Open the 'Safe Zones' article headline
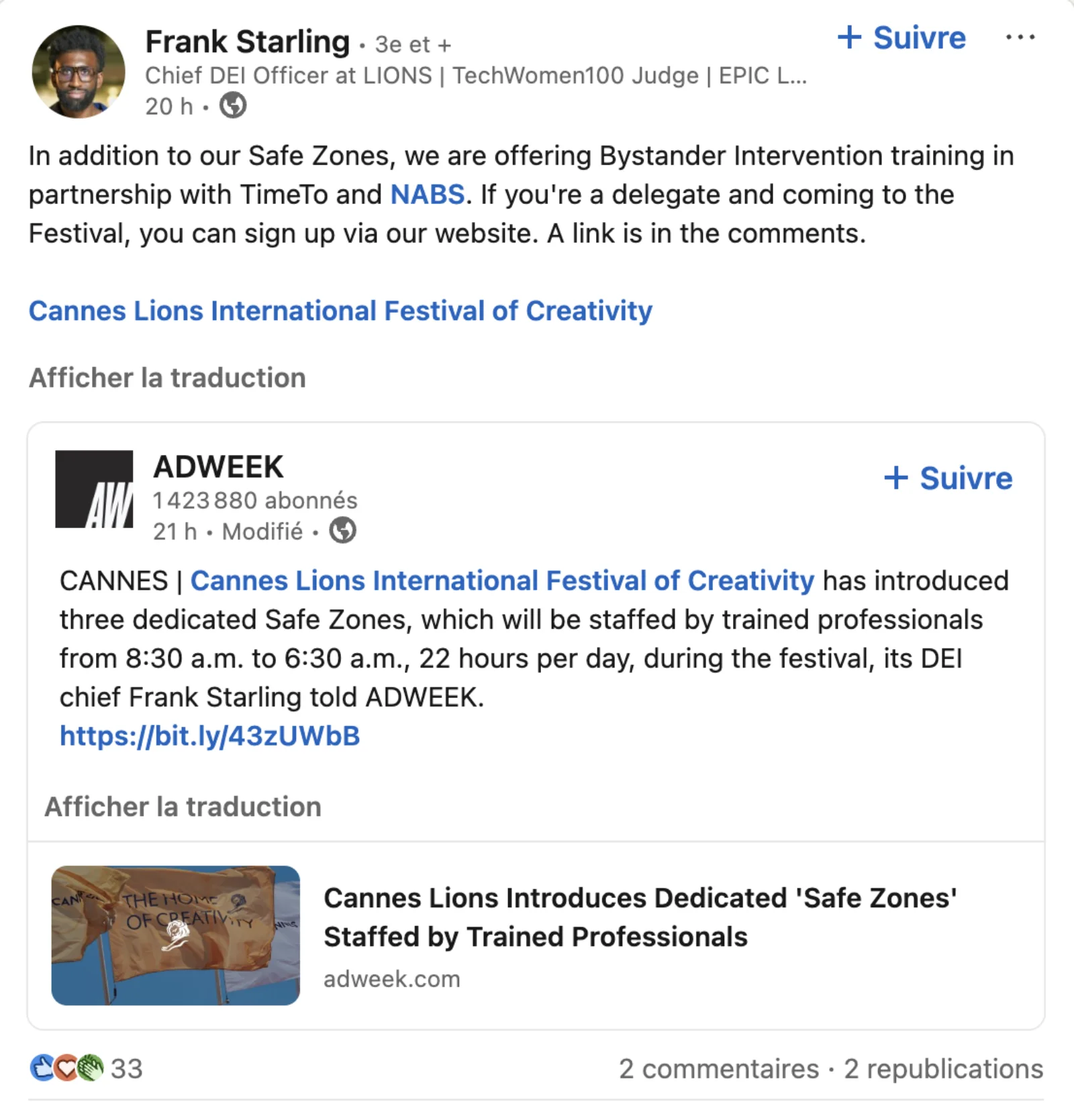 [640, 917]
